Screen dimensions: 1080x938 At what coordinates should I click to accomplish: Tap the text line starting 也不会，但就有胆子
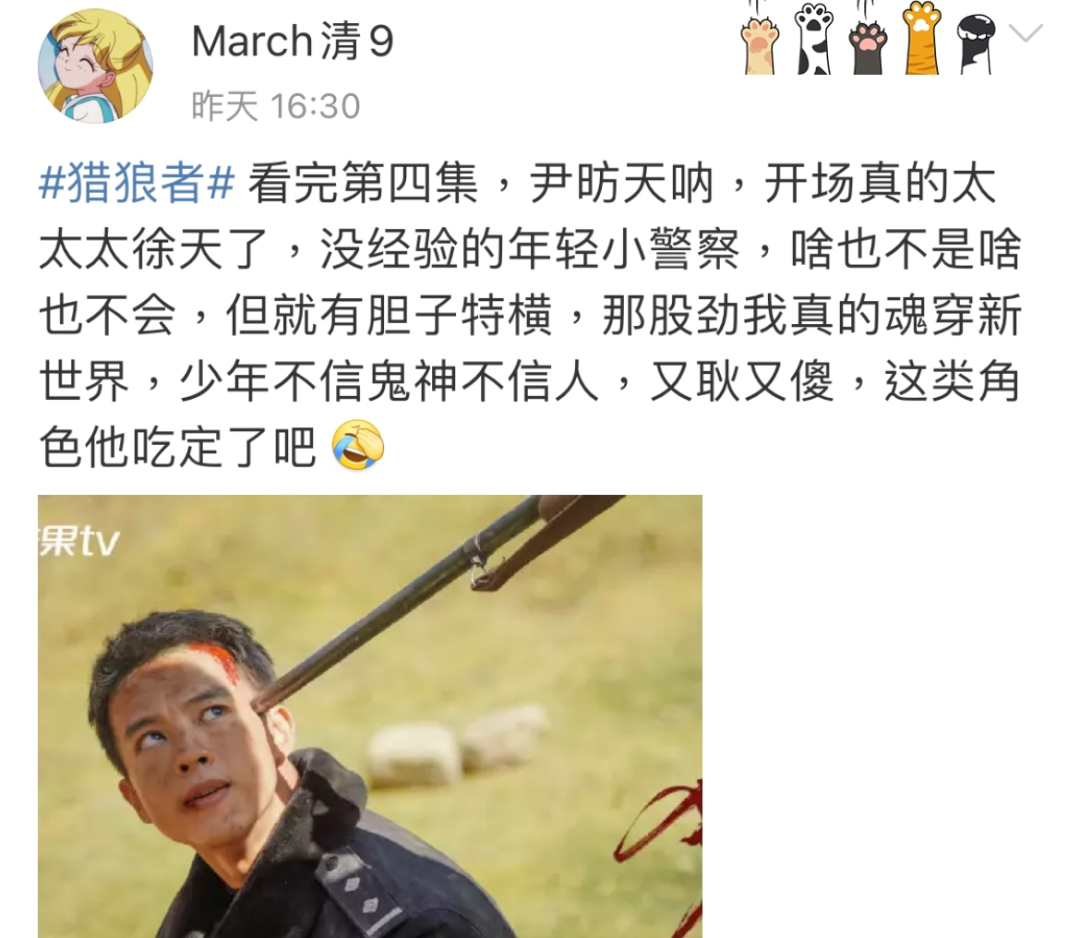(530, 315)
